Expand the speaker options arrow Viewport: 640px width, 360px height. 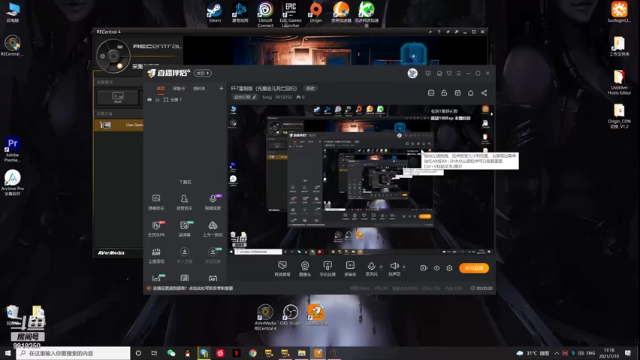(x=404, y=267)
